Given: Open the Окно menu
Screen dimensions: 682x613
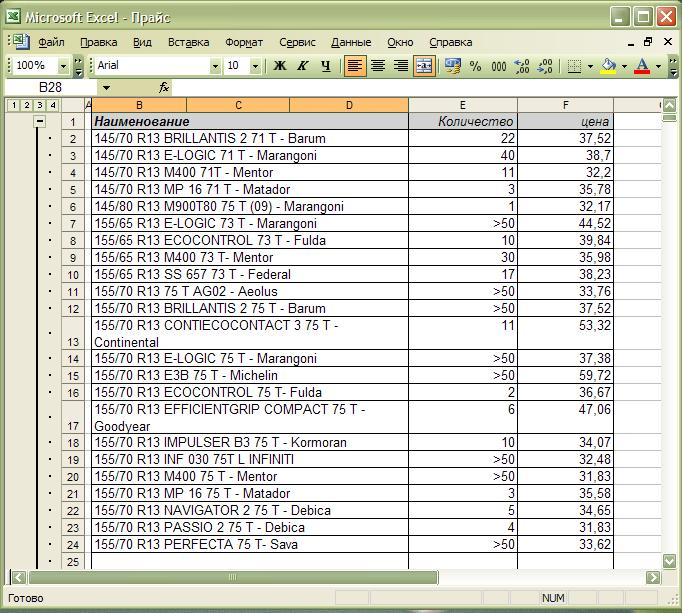Looking at the screenshot, I should coord(400,42).
